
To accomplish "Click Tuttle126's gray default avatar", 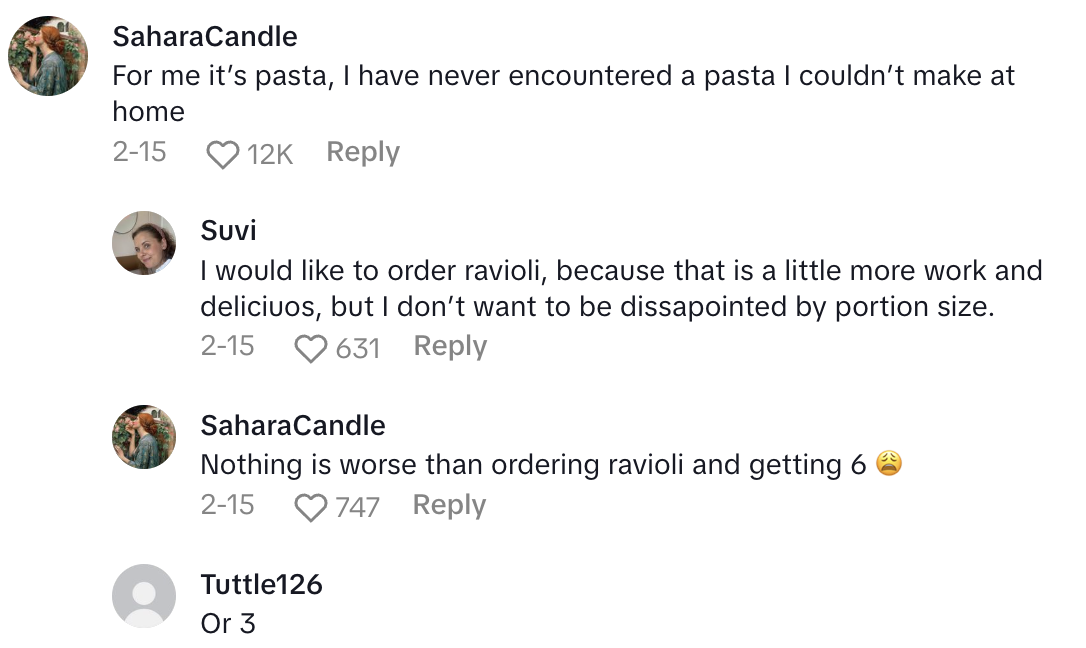I will tap(144, 596).
